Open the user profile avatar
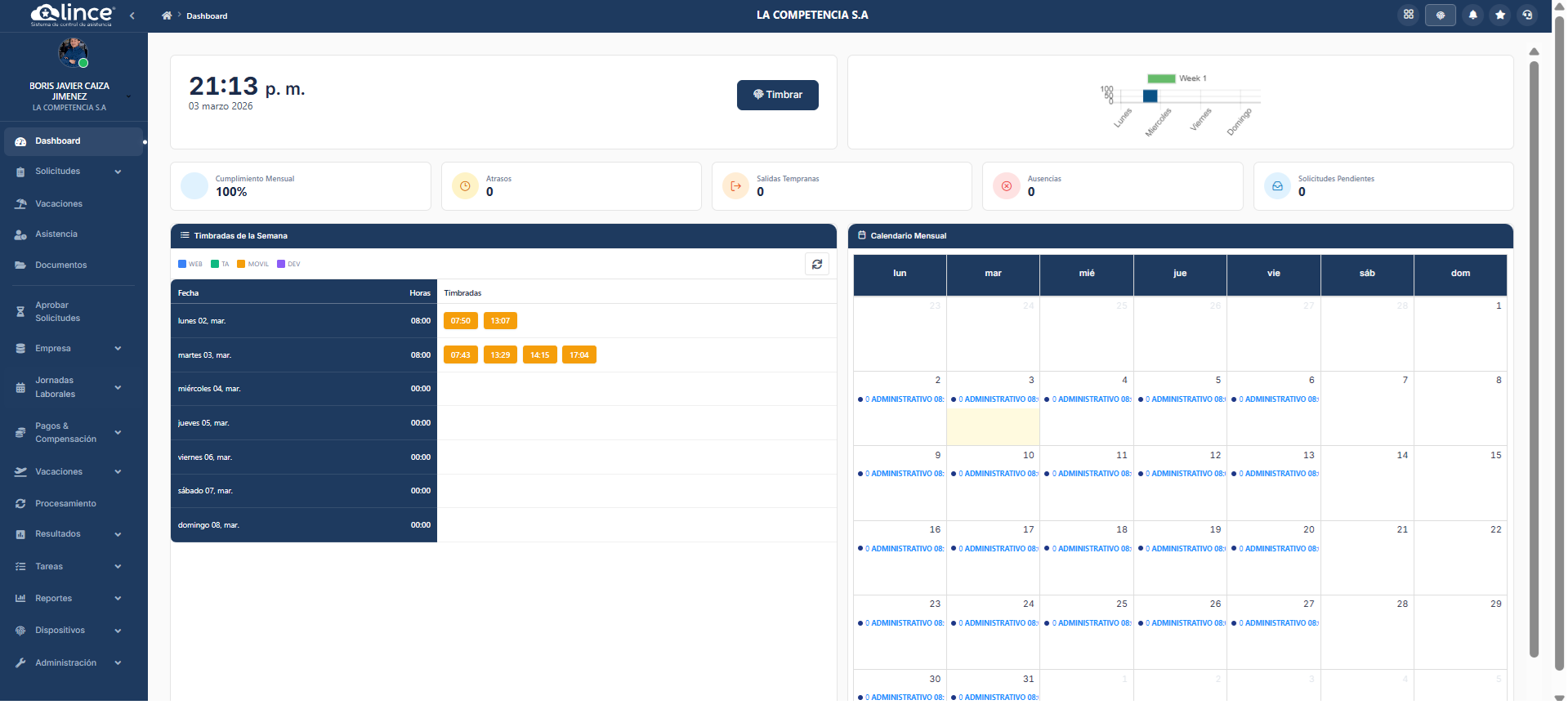 73,52
